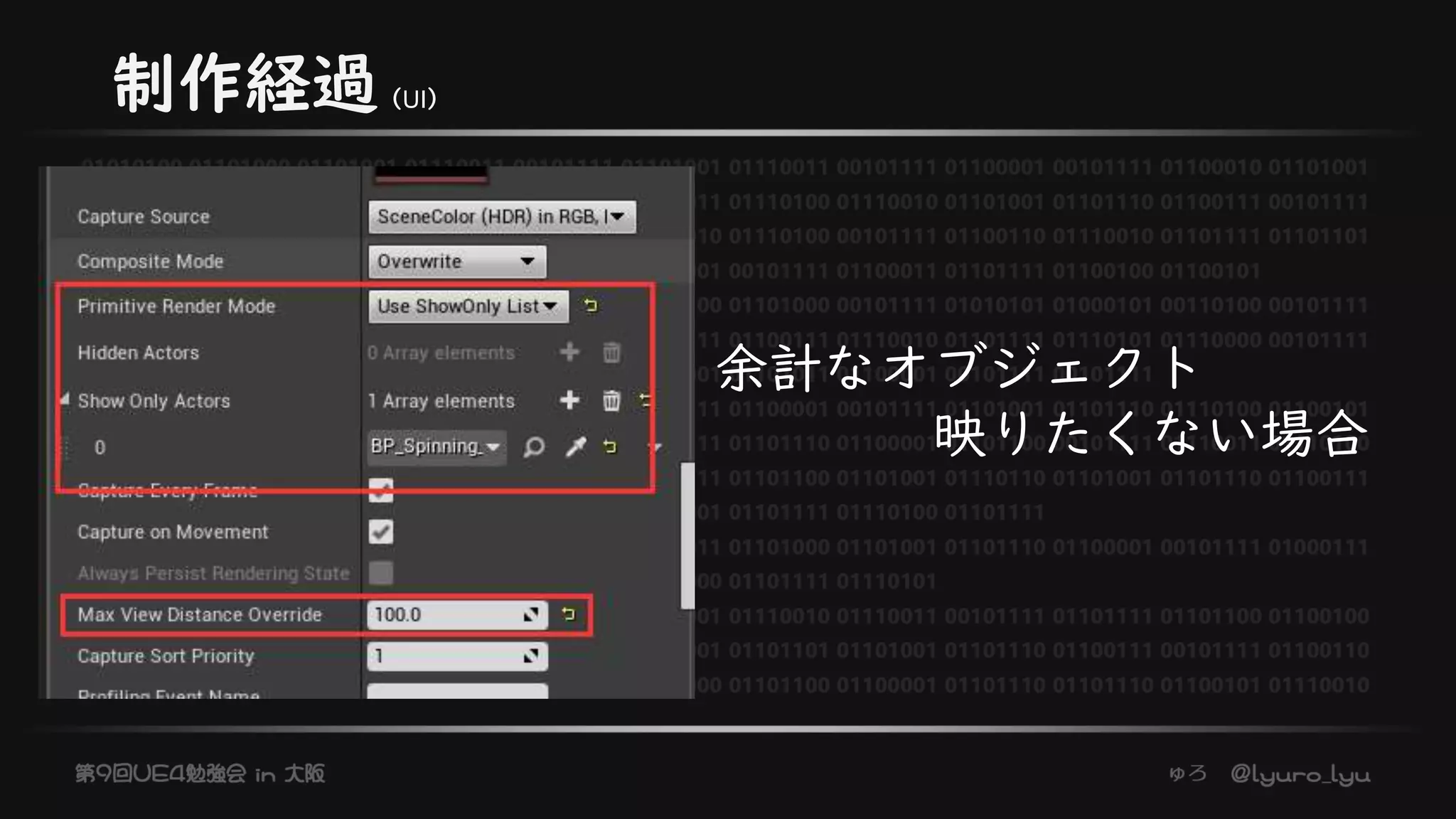Click the Capture Sort Priority label
This screenshot has height=819, width=1456.
click(166, 656)
